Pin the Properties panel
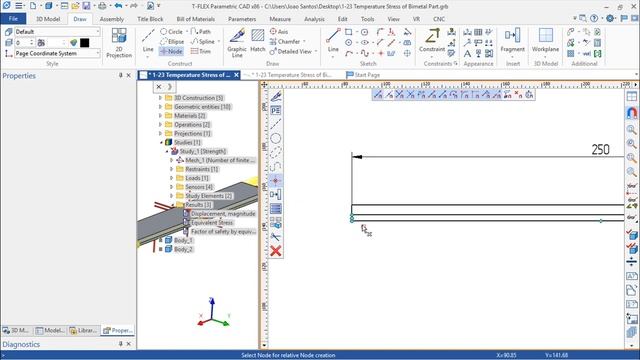This screenshot has height=360, width=640. (120, 76)
